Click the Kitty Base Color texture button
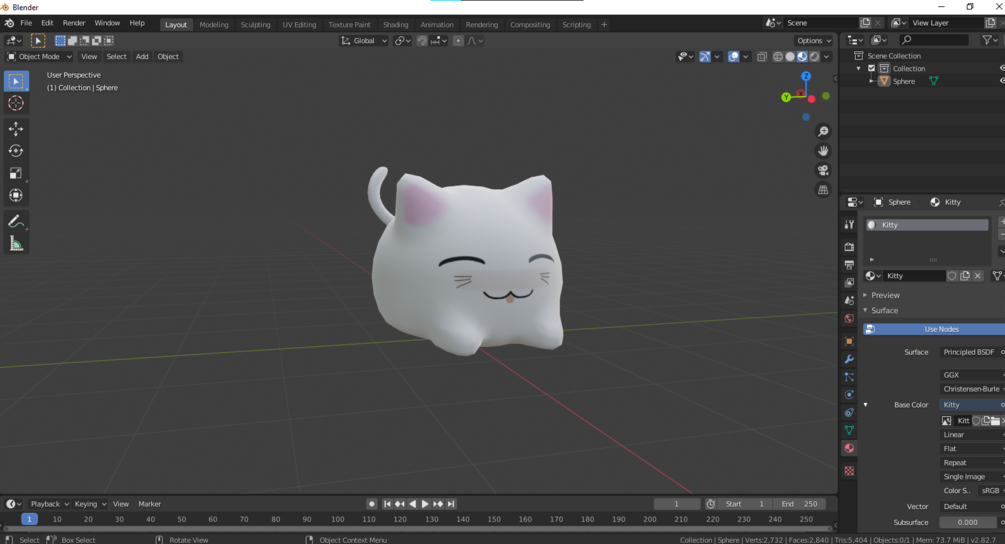 (x=972, y=405)
